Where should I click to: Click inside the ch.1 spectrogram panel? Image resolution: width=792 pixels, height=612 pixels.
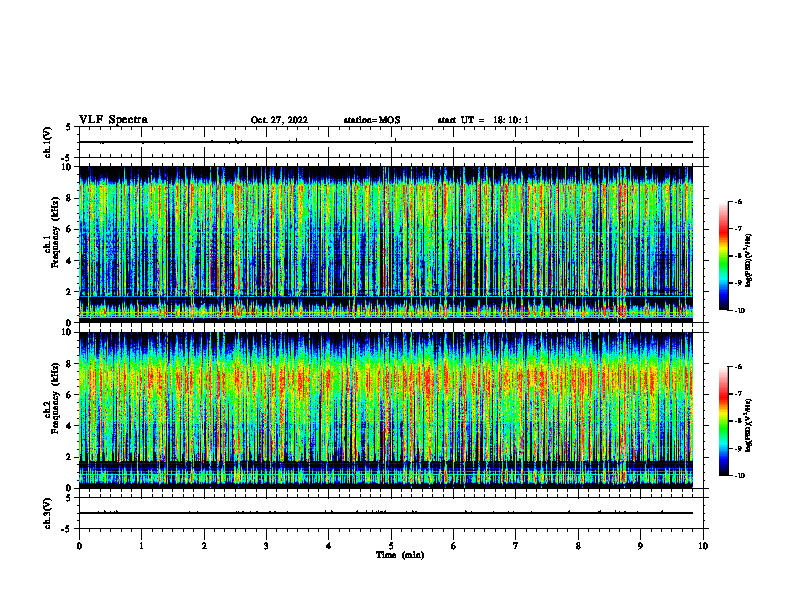point(386,244)
